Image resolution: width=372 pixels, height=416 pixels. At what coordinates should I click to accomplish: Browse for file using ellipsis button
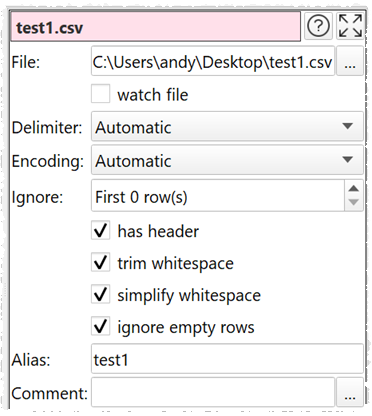point(350,61)
